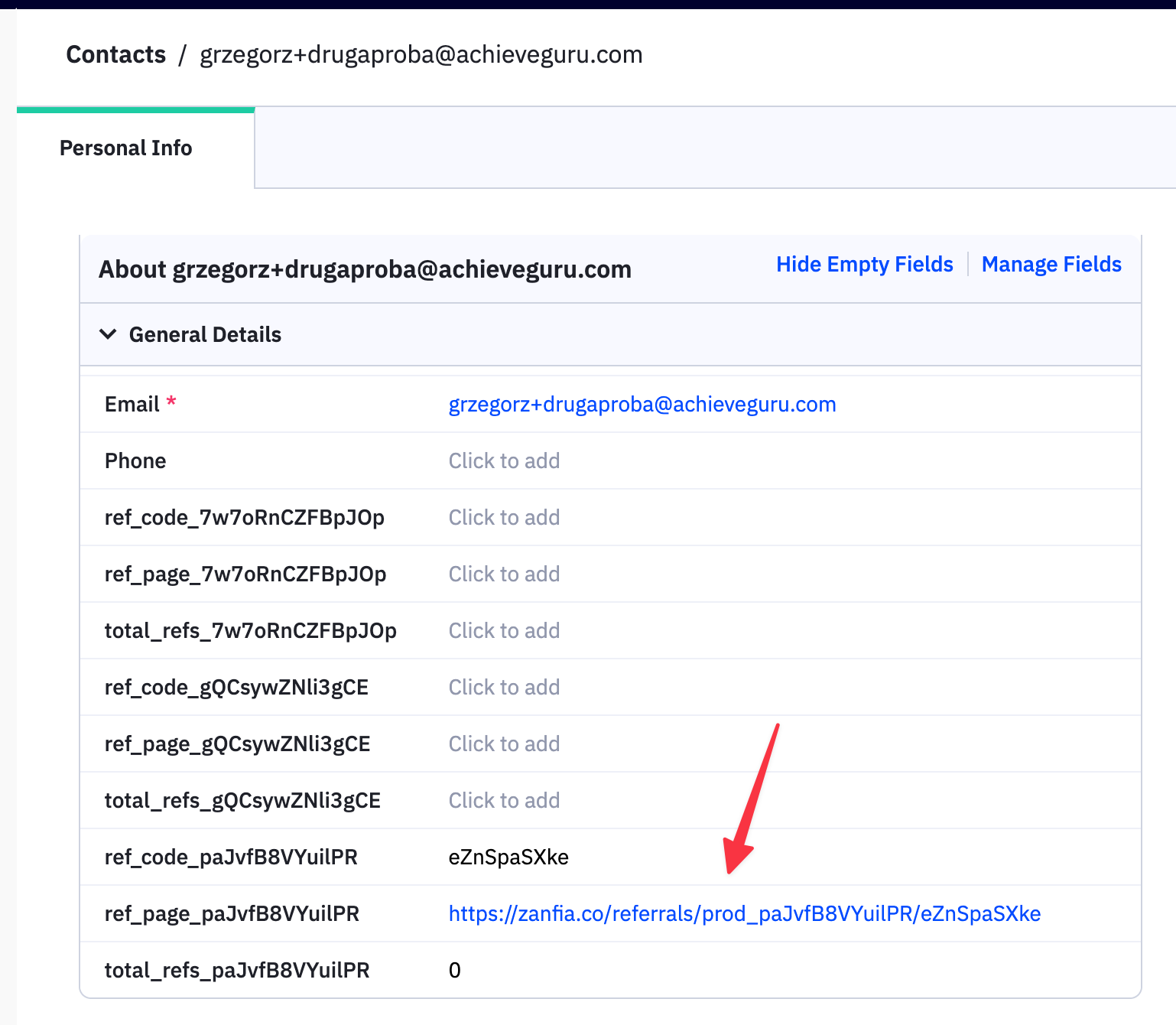Add value for ref_code_gQCsywZNli3gCE

point(504,687)
